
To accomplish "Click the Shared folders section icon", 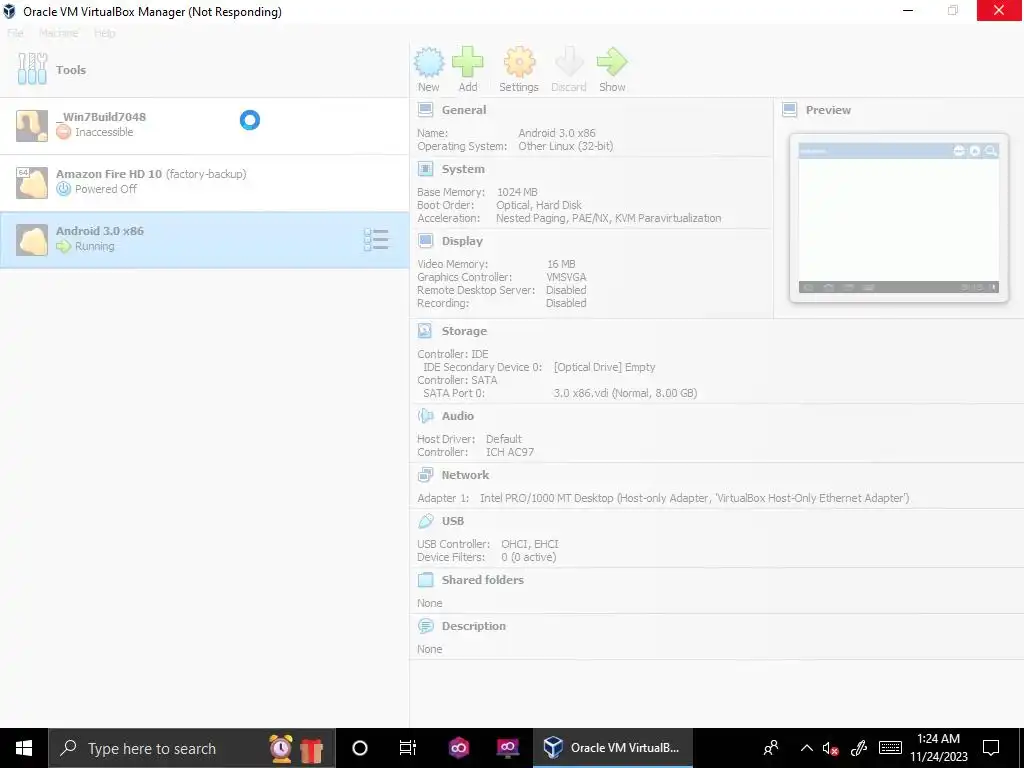I will click(425, 580).
